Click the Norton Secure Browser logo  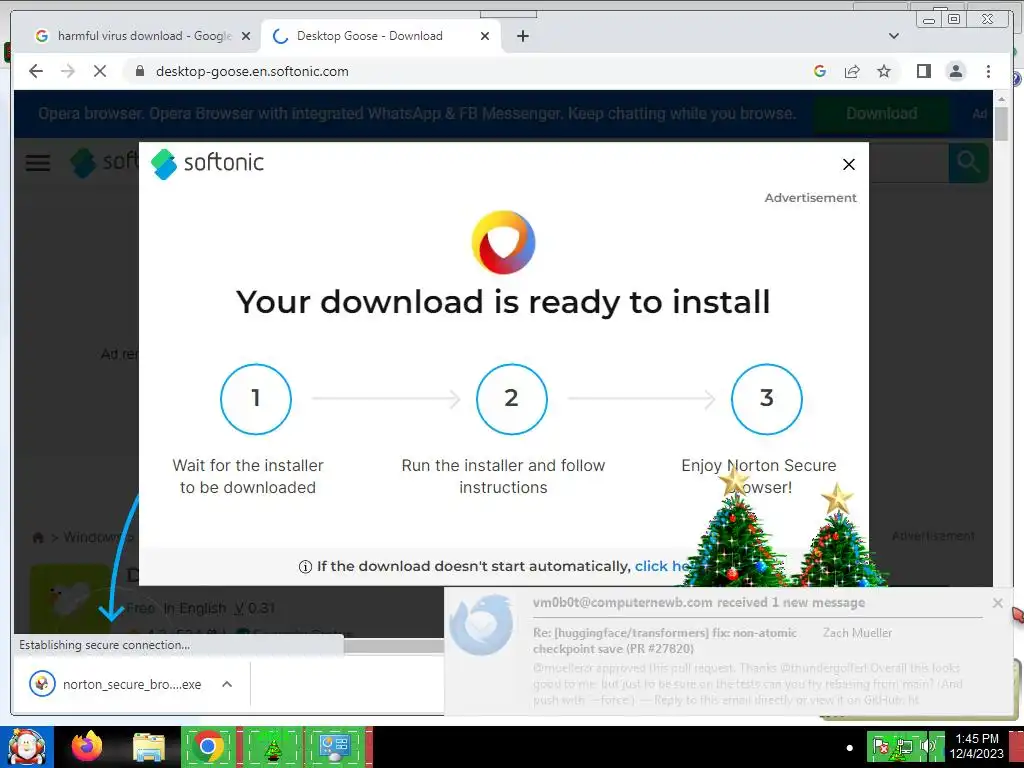coord(504,242)
